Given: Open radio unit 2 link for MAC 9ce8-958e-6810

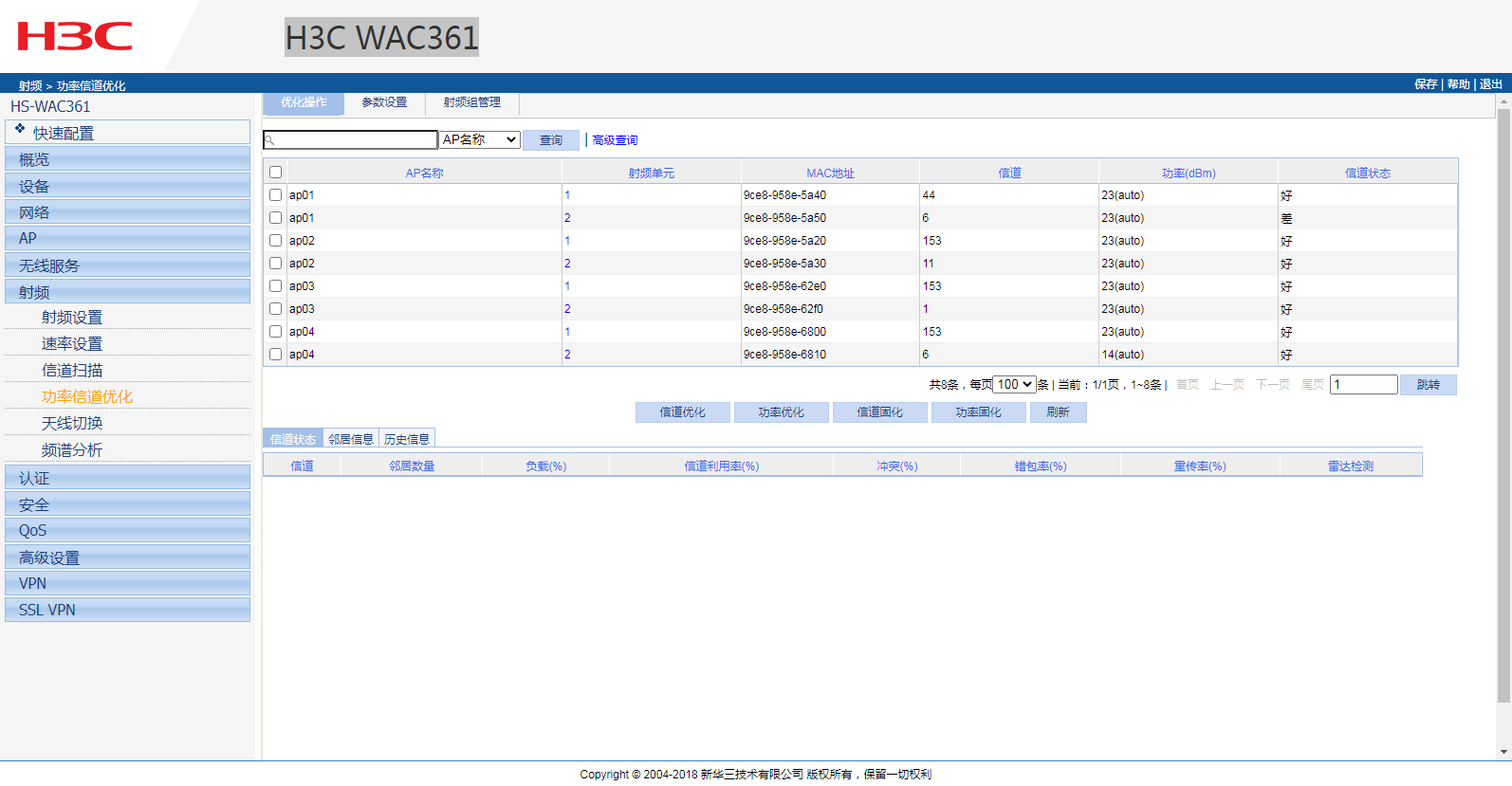Looking at the screenshot, I should click(567, 355).
